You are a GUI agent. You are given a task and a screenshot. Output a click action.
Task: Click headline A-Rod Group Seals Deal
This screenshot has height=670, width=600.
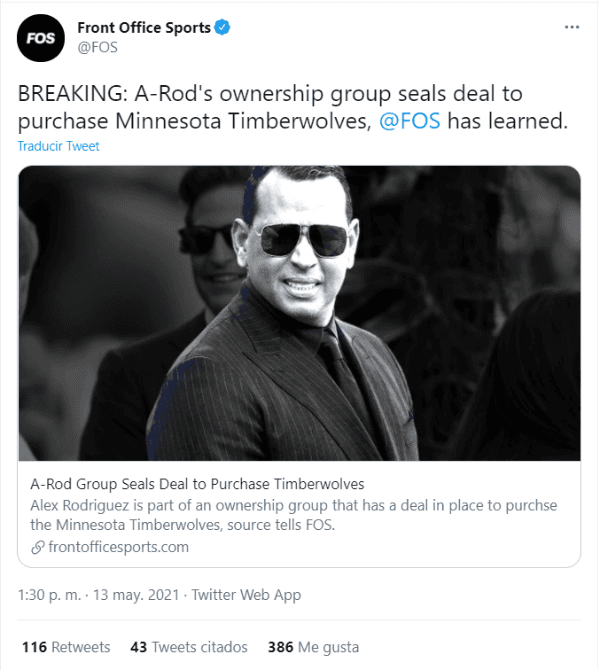tap(197, 485)
